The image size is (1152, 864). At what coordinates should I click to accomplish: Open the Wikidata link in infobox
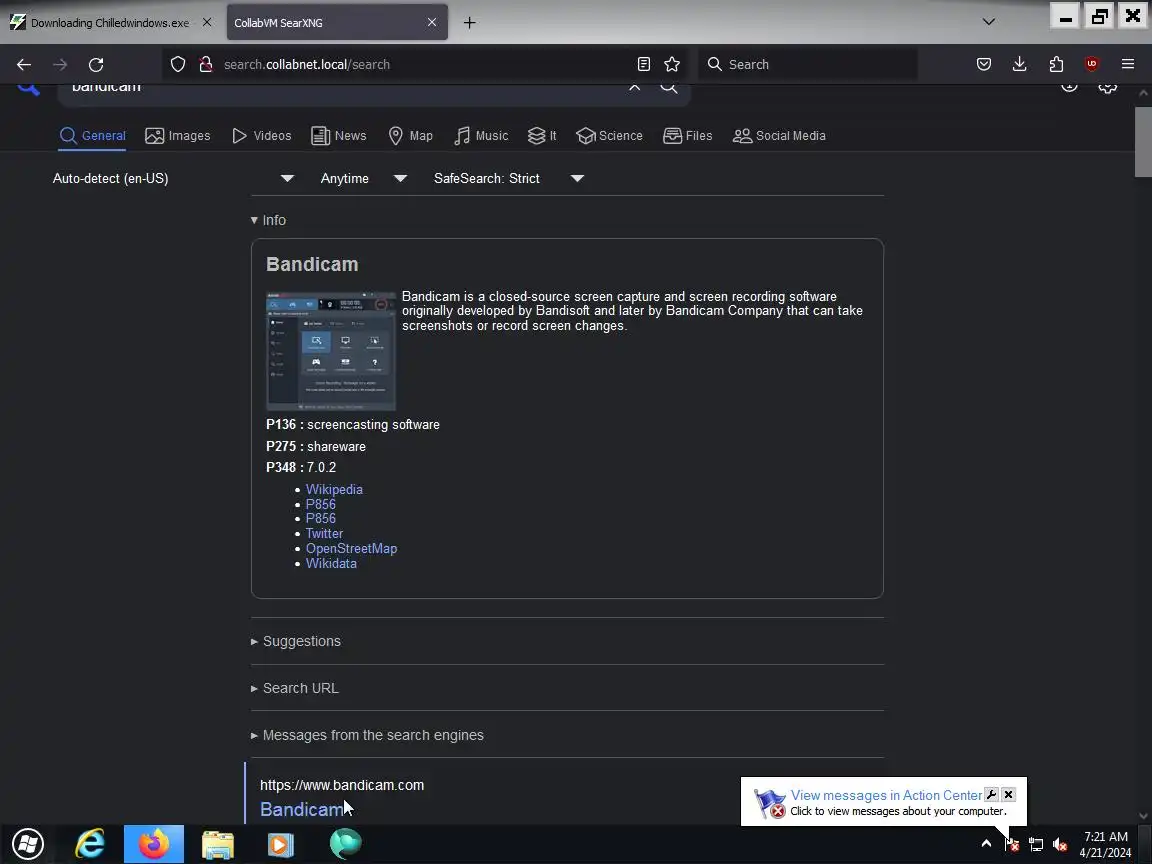coord(331,564)
